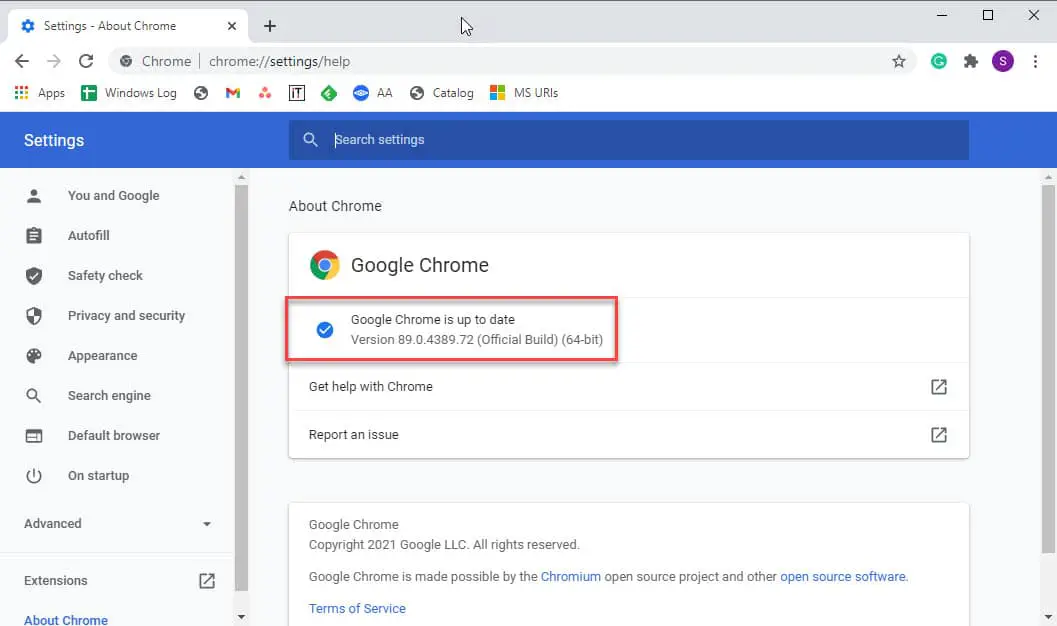Click the Get help with Chrome row
This screenshot has height=626, width=1057.
click(x=629, y=387)
